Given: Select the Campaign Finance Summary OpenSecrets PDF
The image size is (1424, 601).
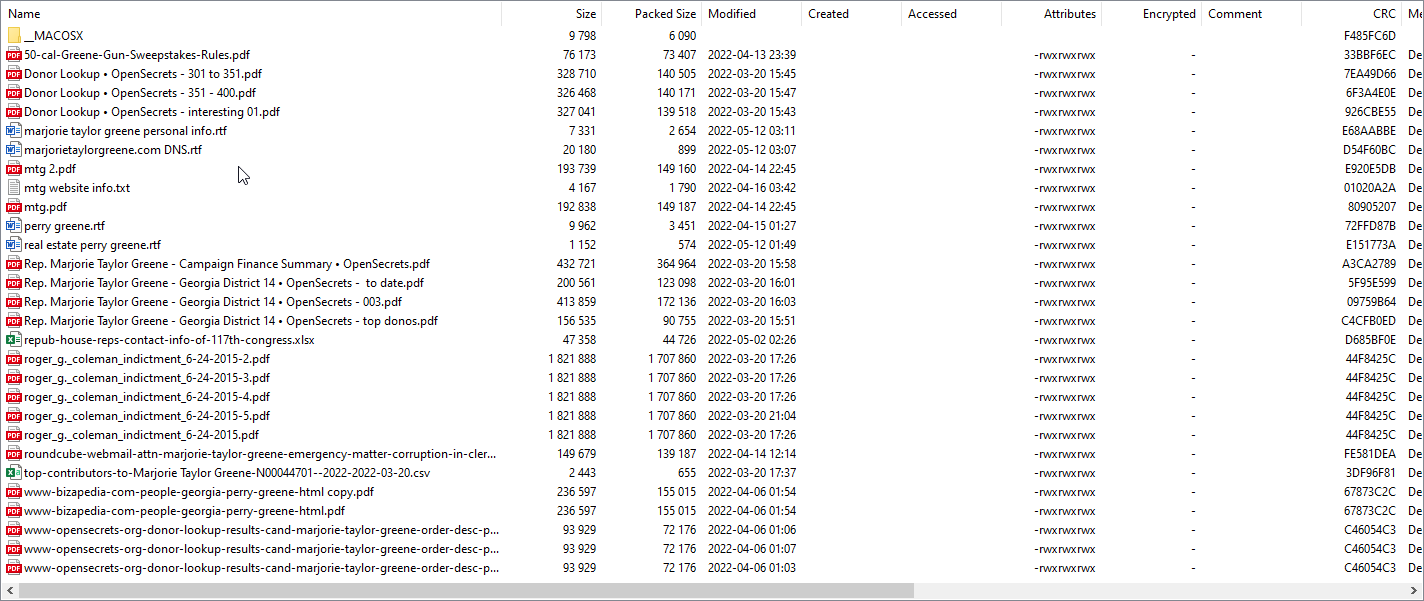Looking at the screenshot, I should (226, 264).
